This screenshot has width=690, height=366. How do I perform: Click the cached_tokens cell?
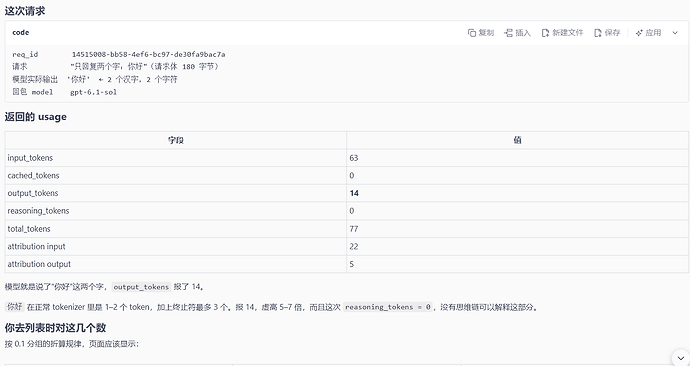click(x=176, y=176)
